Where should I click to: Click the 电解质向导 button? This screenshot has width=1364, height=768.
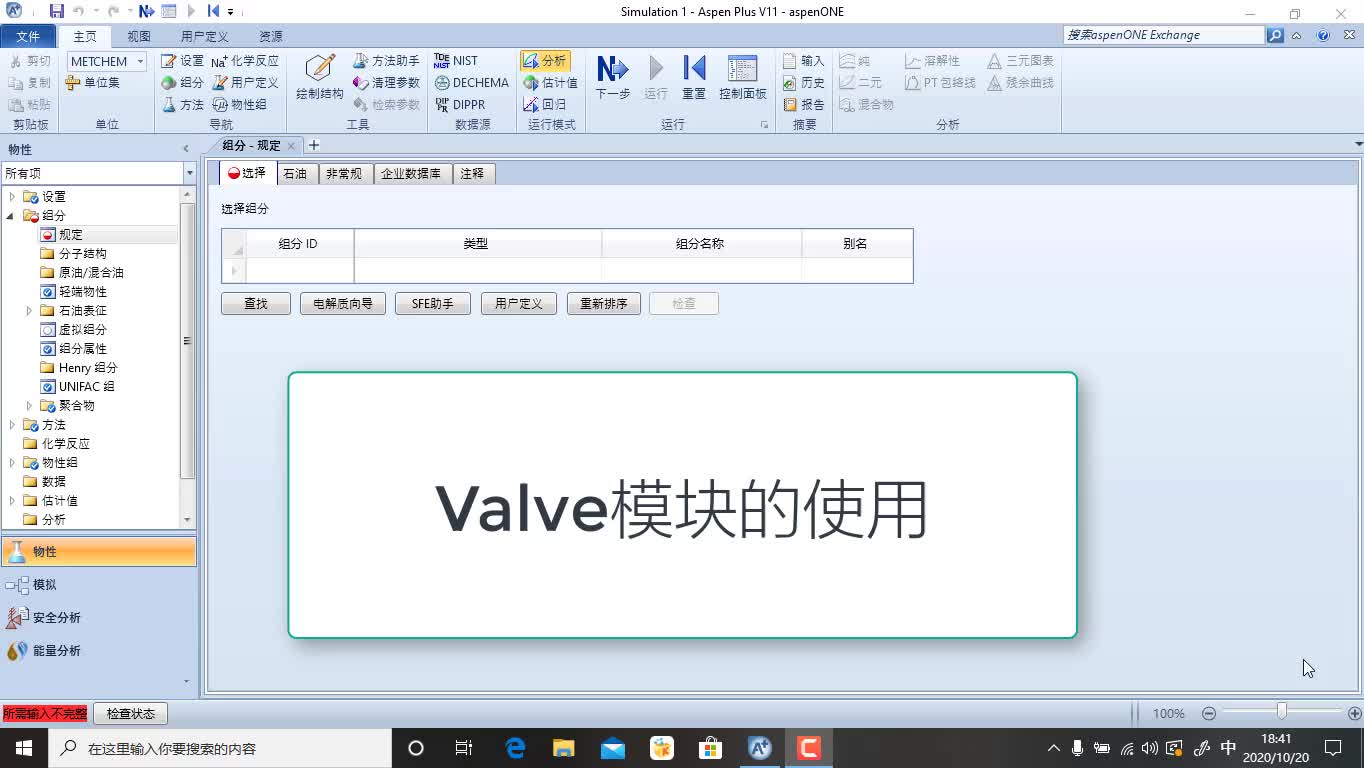pos(342,303)
